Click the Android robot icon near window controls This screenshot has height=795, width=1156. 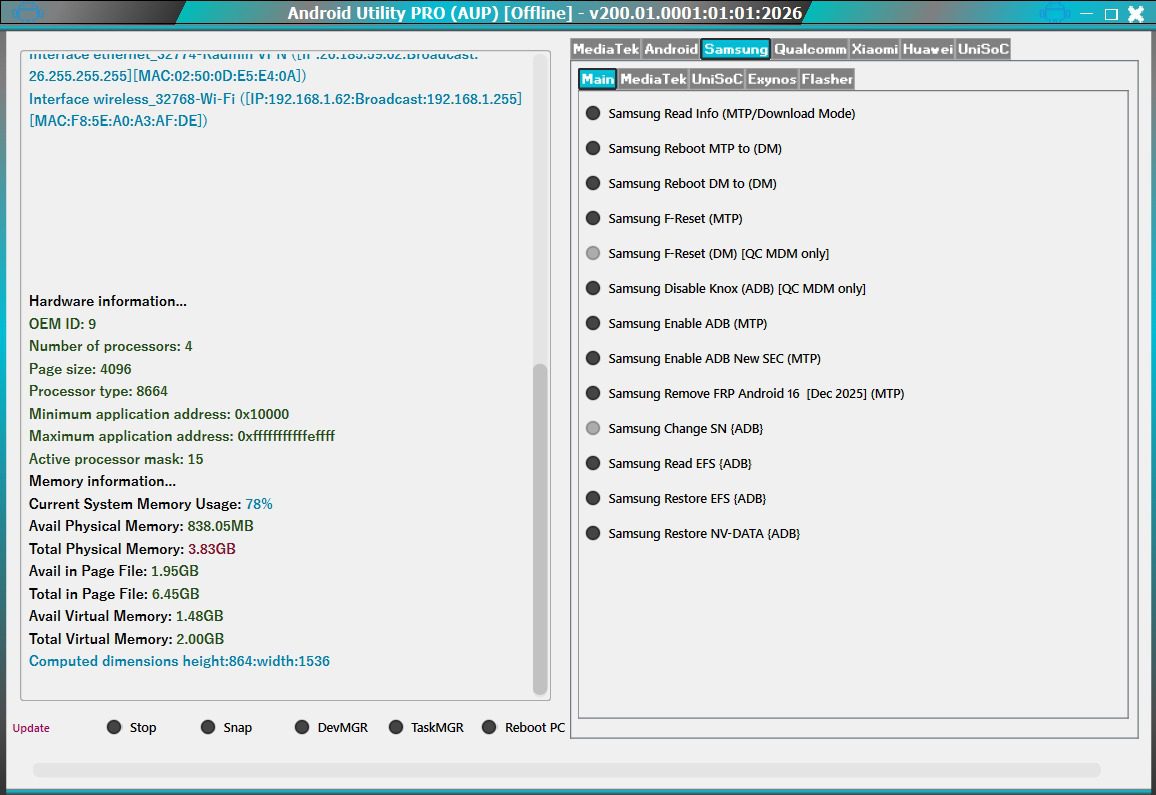(1054, 13)
